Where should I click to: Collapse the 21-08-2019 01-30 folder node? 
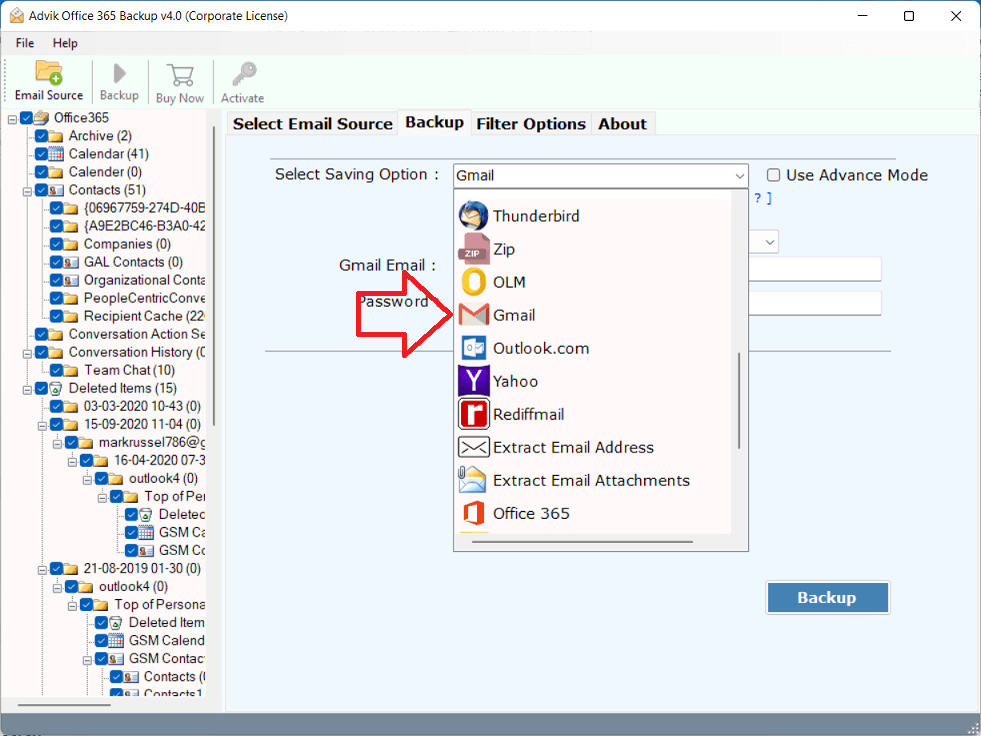(42, 570)
